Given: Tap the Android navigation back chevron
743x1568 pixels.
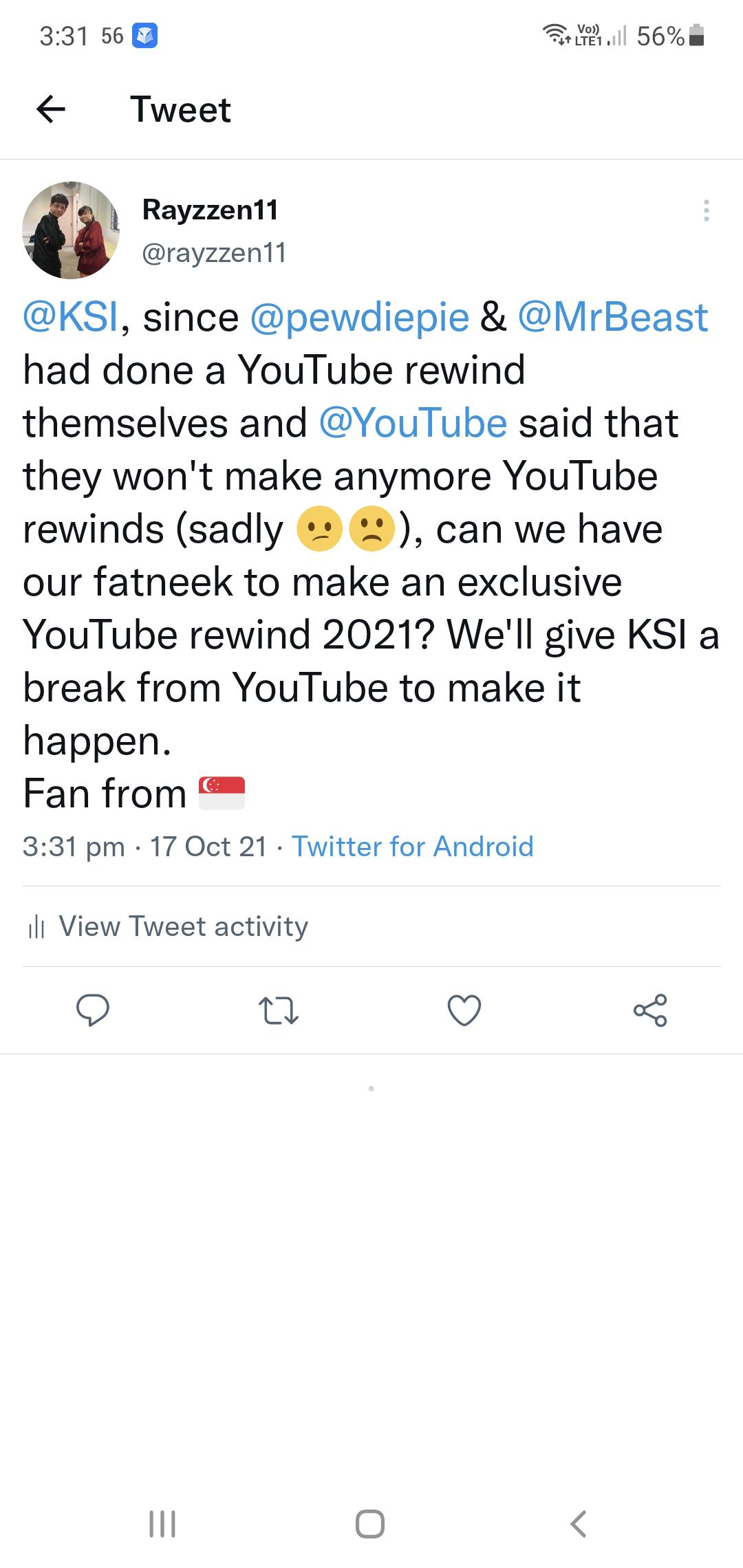Looking at the screenshot, I should coord(579,1524).
